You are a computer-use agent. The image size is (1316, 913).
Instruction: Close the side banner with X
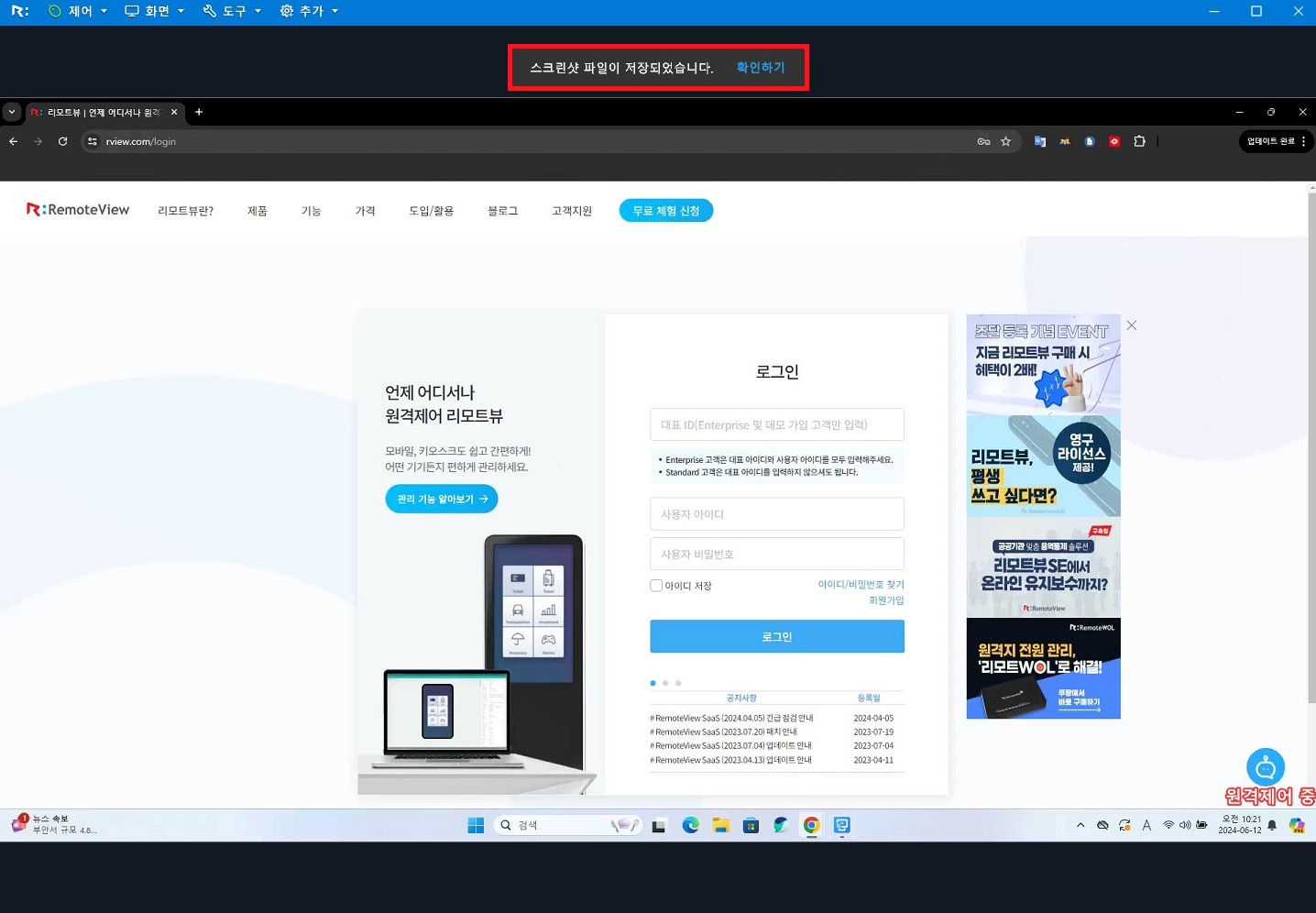1132,325
